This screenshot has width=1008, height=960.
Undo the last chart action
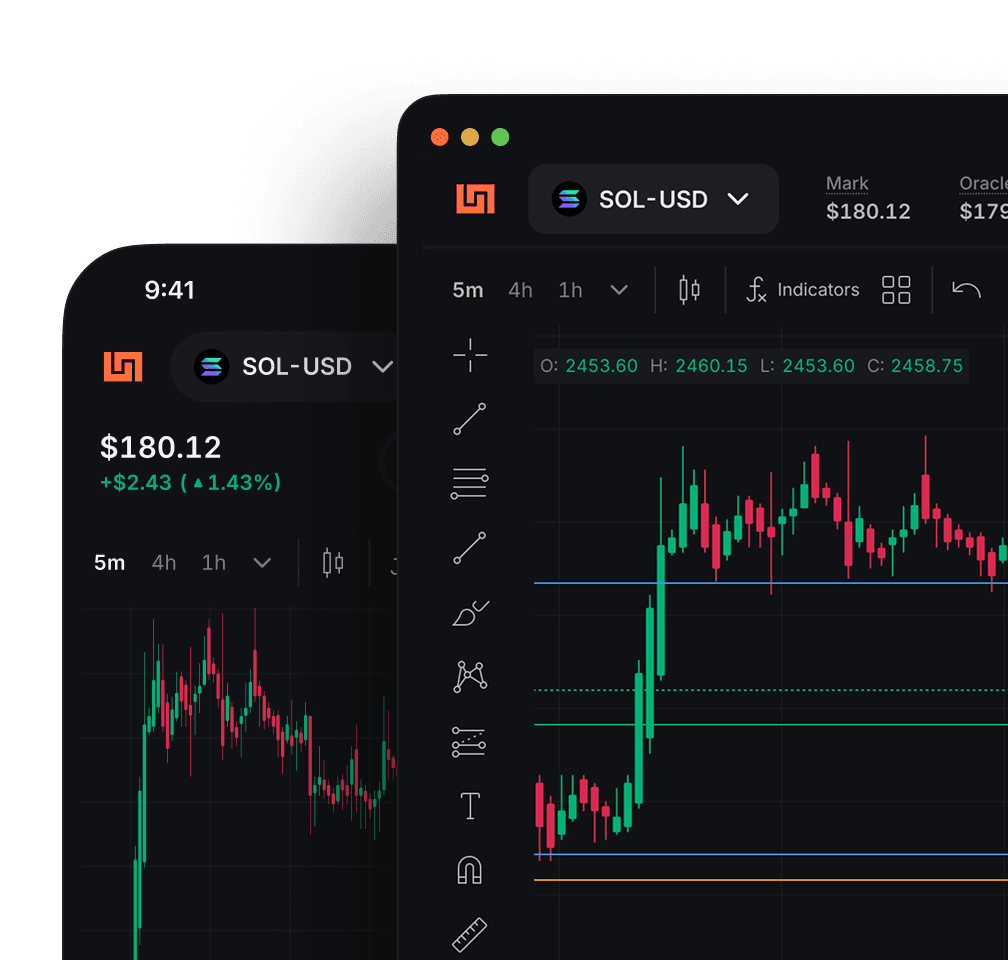tap(965, 289)
